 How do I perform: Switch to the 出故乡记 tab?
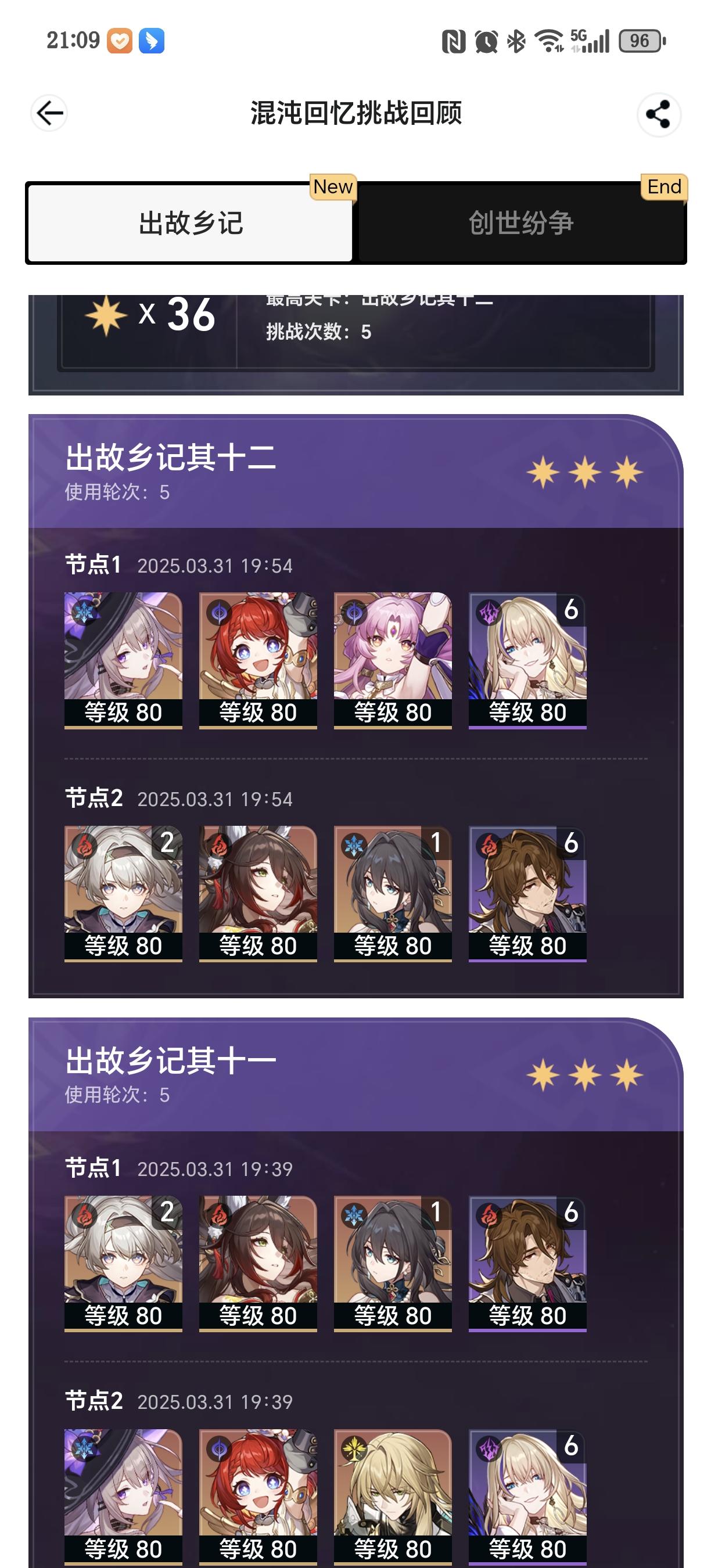(x=190, y=223)
